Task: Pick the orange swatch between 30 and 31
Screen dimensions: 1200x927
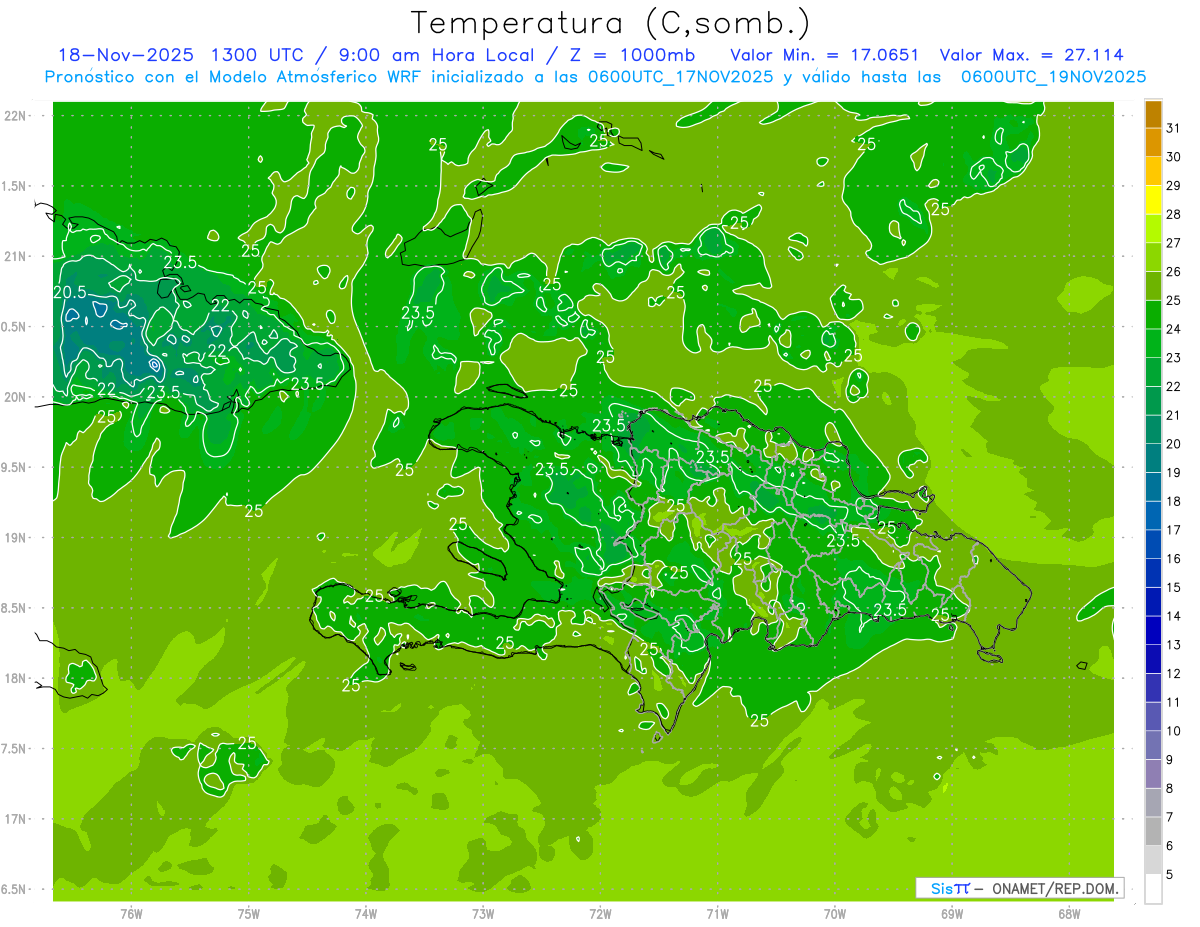Action: tap(1153, 143)
